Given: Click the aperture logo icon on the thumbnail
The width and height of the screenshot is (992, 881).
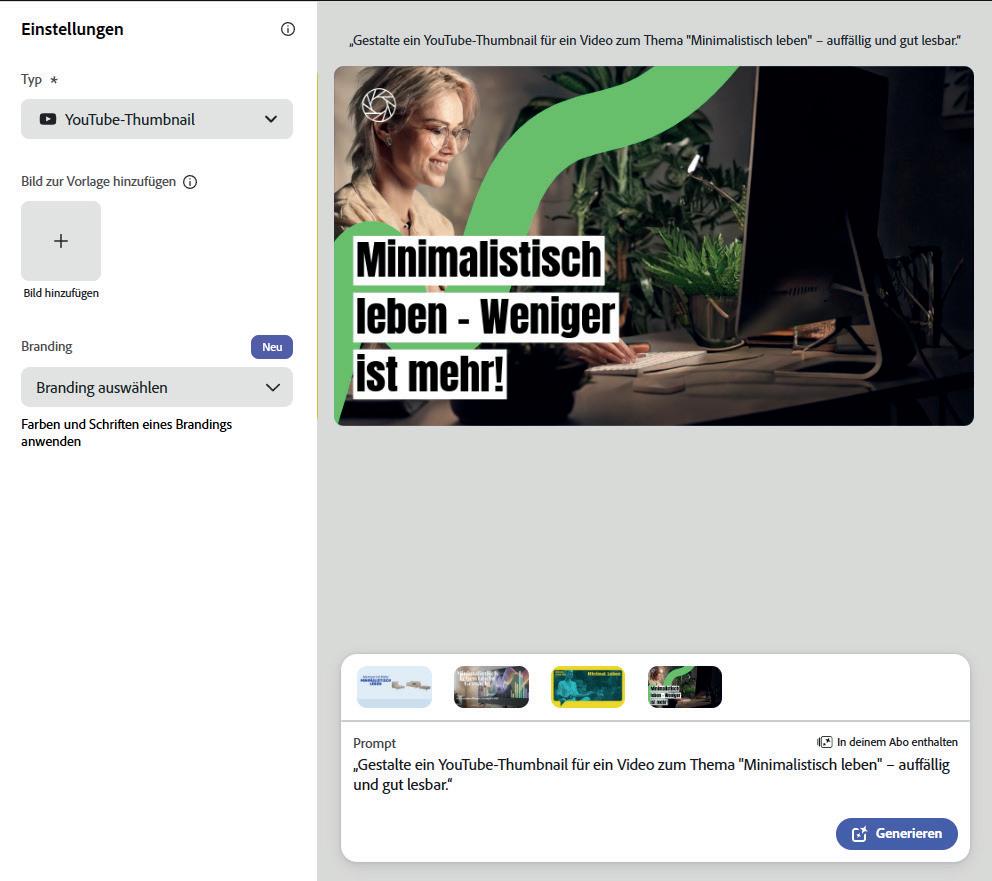Looking at the screenshot, I should coord(379,104).
